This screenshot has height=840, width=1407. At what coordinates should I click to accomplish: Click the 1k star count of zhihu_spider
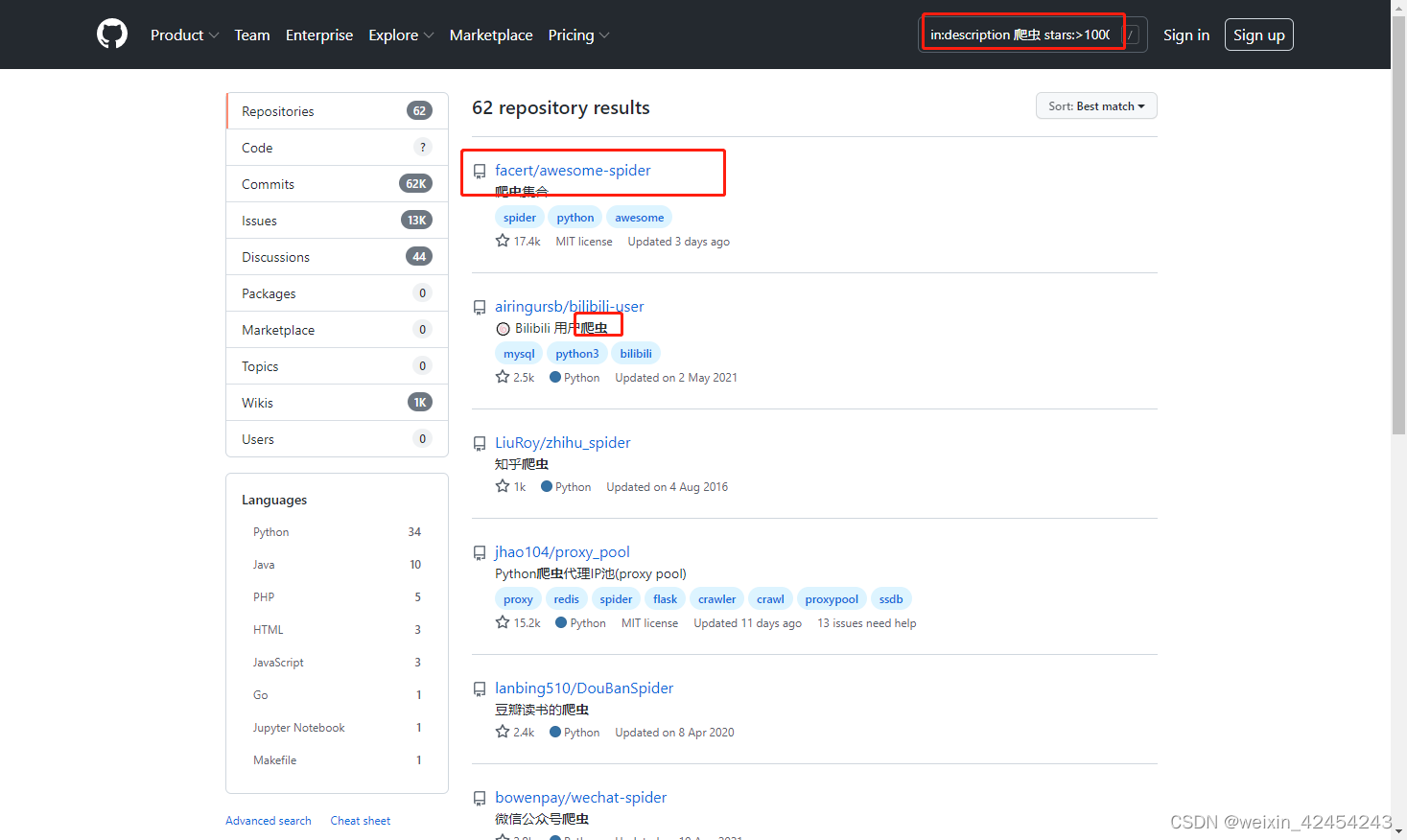[x=511, y=486]
